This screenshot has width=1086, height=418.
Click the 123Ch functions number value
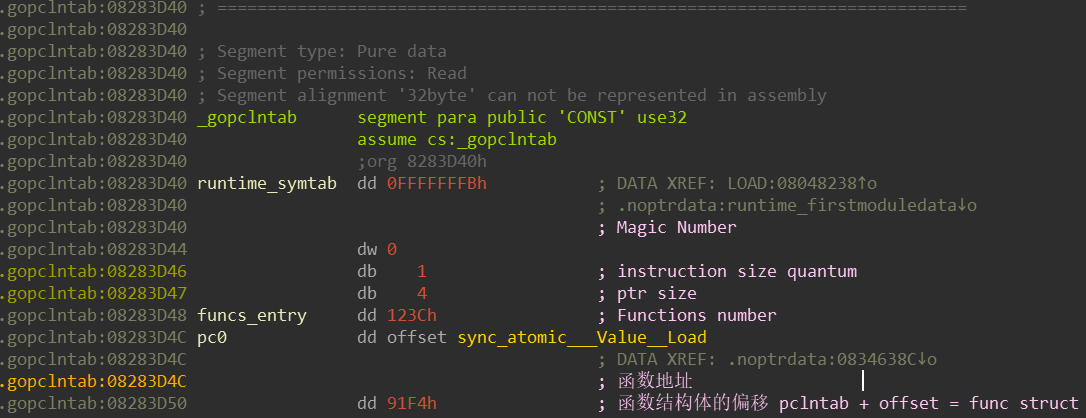click(412, 316)
